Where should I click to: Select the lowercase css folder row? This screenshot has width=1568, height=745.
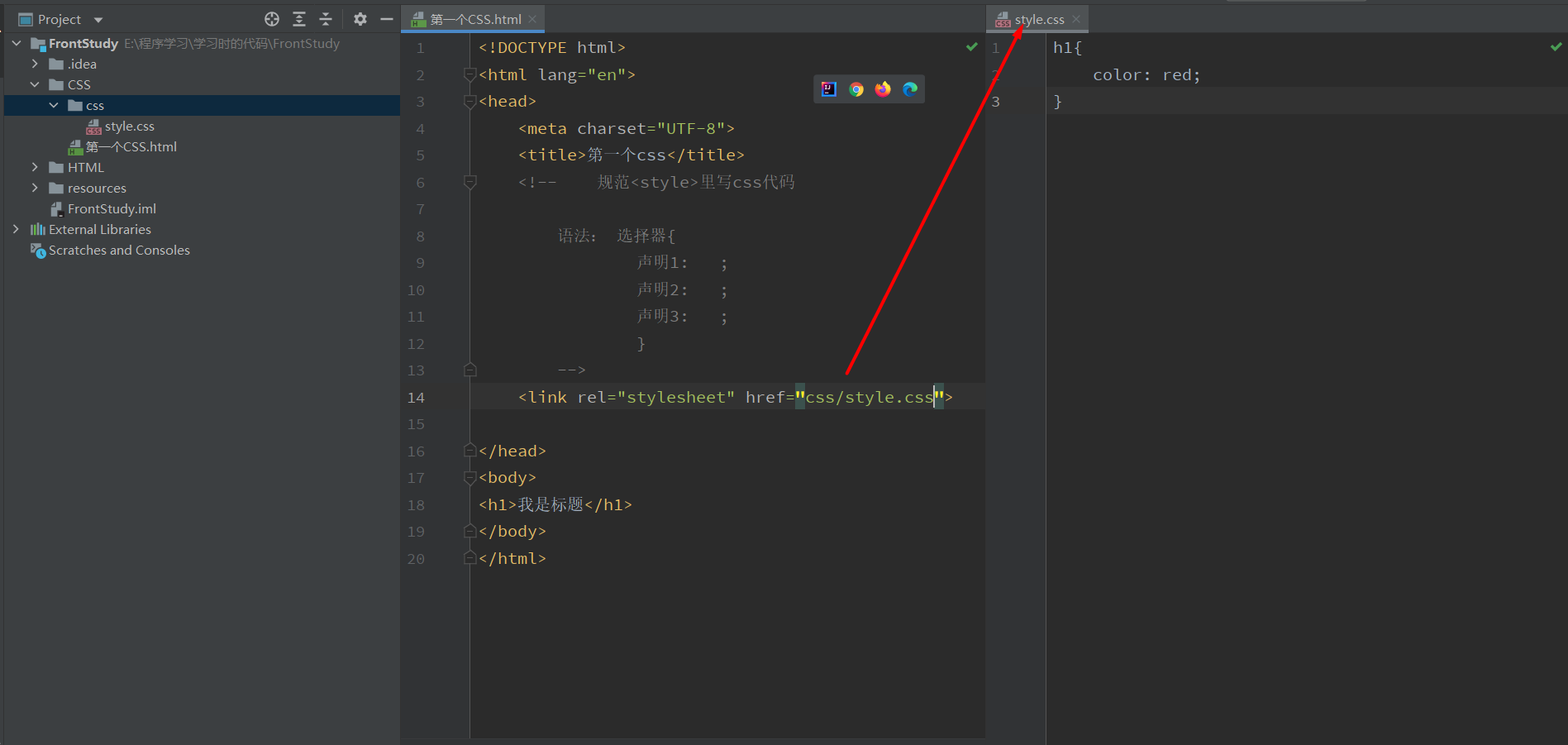202,105
